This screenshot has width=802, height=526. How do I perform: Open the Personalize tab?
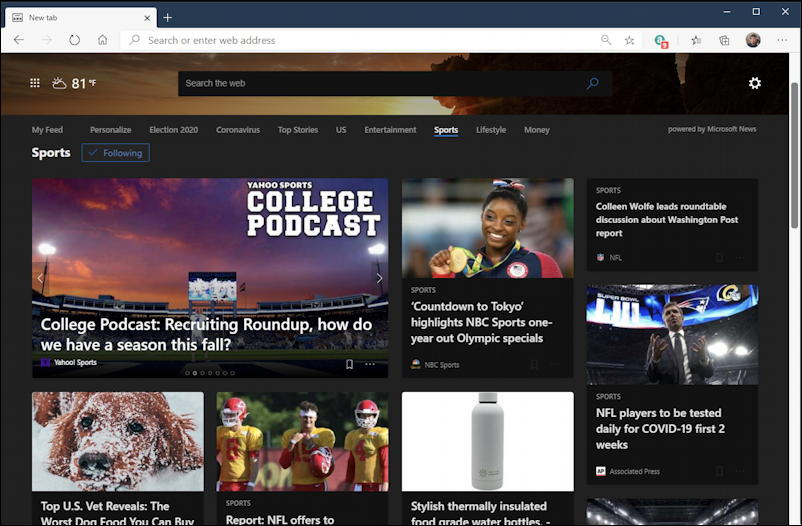click(110, 130)
